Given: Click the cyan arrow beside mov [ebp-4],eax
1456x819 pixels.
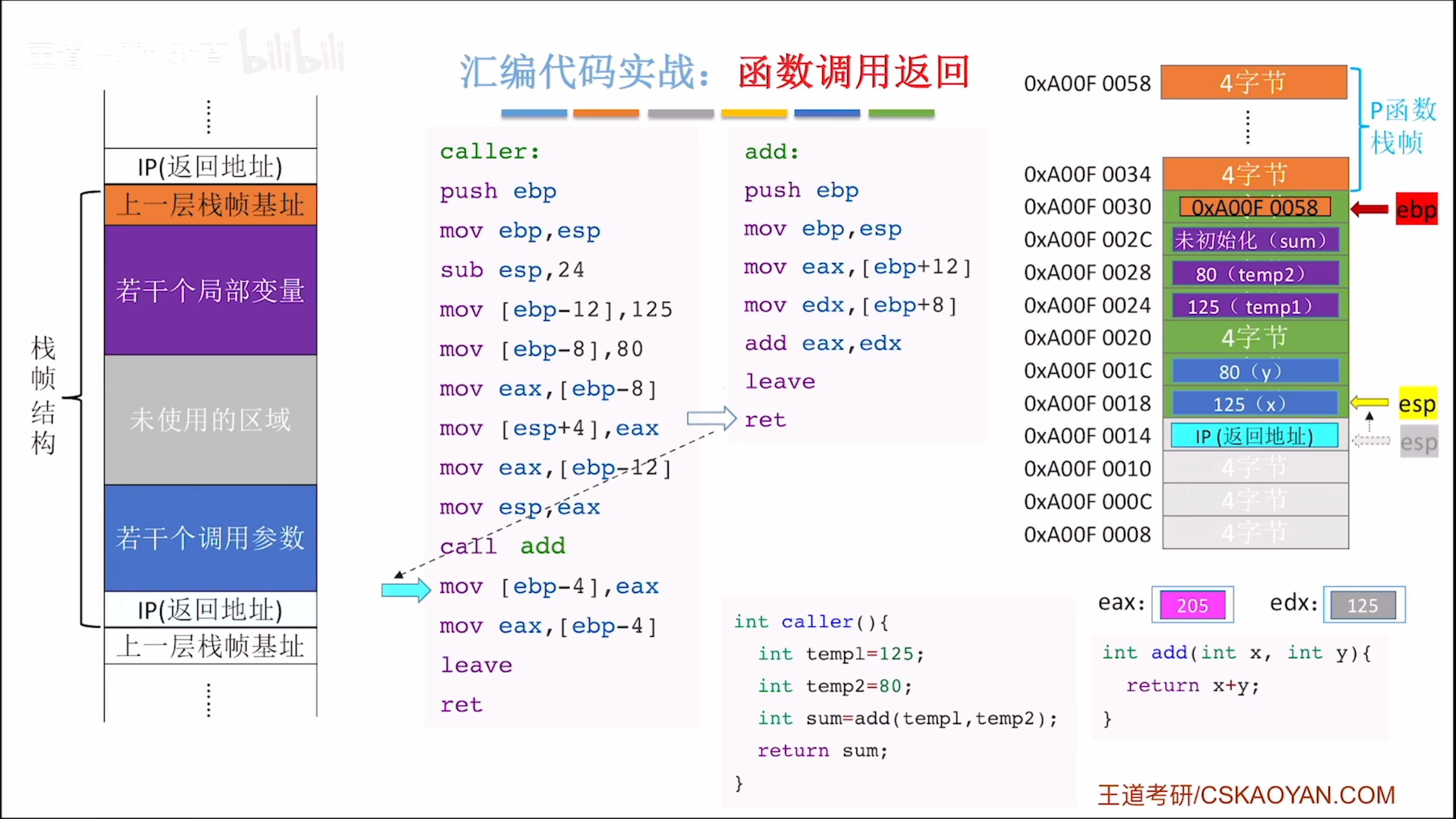Looking at the screenshot, I should click(406, 589).
